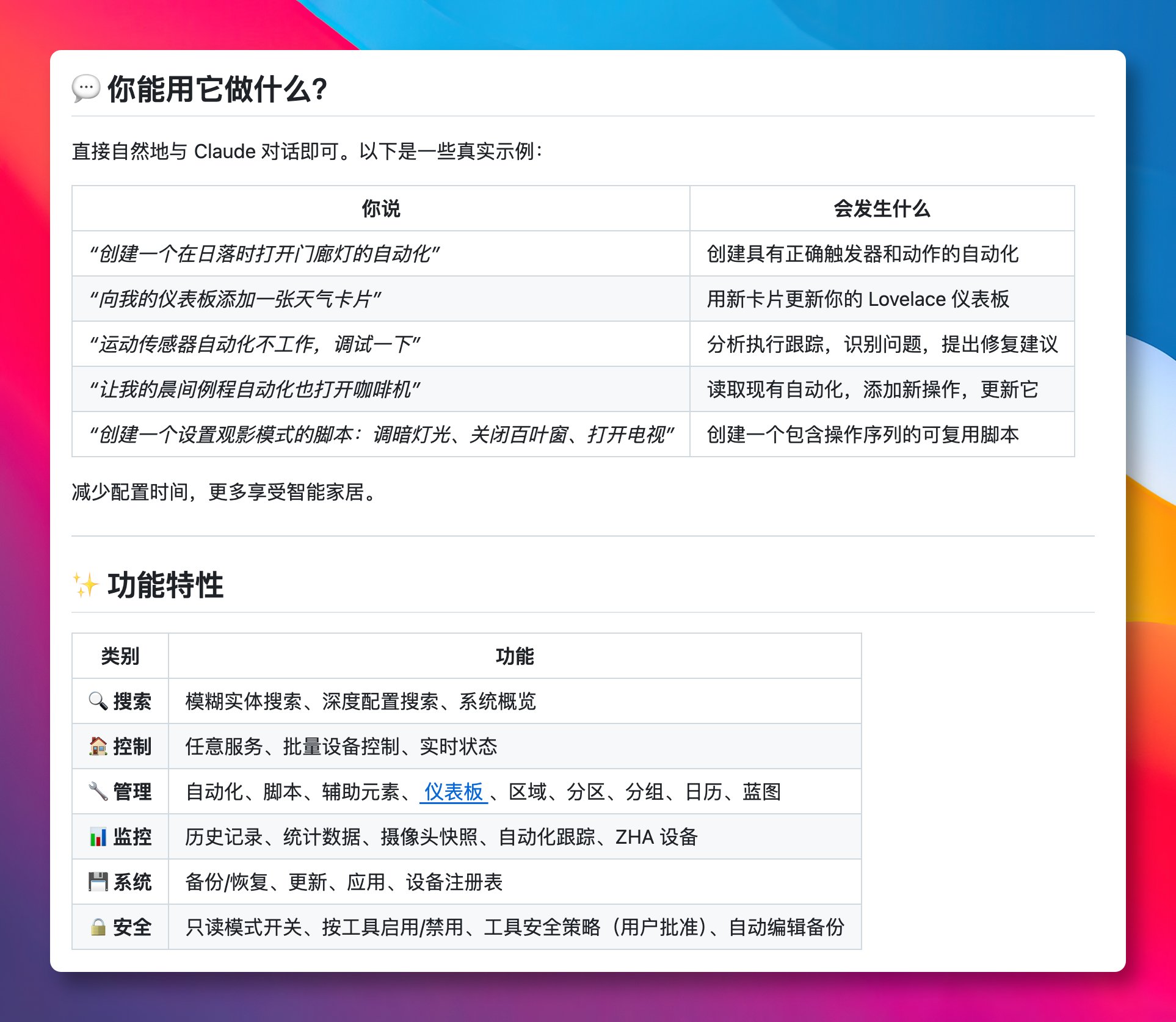Select the 你能用它做什么? heading text
The image size is (1176, 1022).
(218, 89)
